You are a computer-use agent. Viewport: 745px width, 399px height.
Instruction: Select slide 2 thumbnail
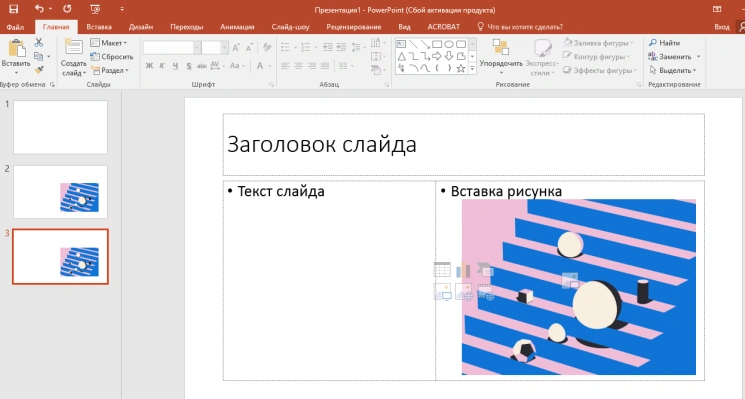(x=60, y=192)
